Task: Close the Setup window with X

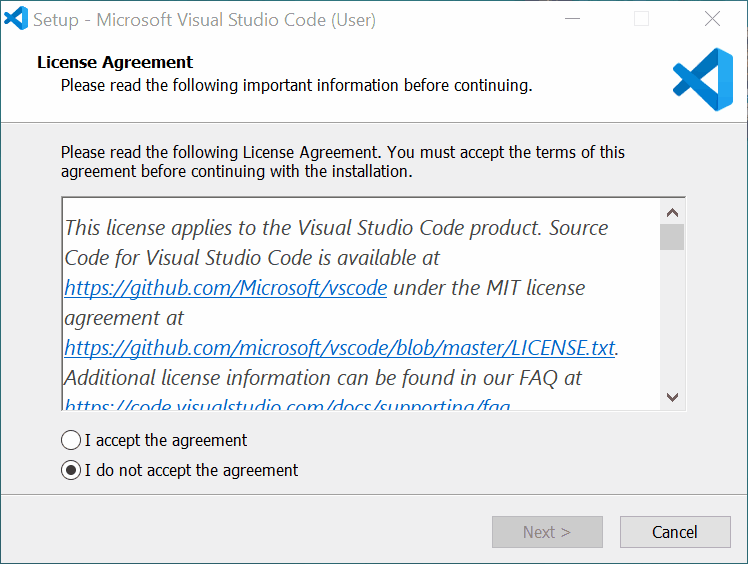Action: (712, 19)
